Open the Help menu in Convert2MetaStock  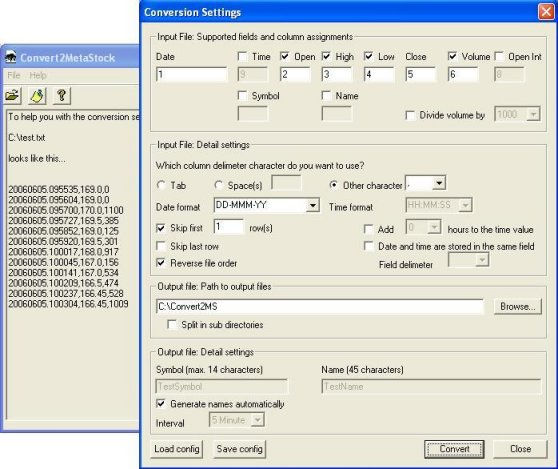pyautogui.click(x=38, y=75)
